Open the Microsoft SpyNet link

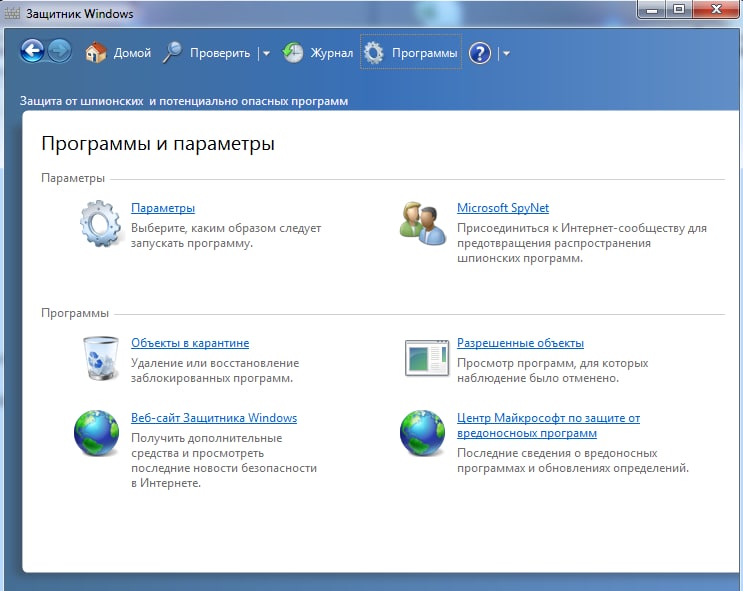pos(503,208)
